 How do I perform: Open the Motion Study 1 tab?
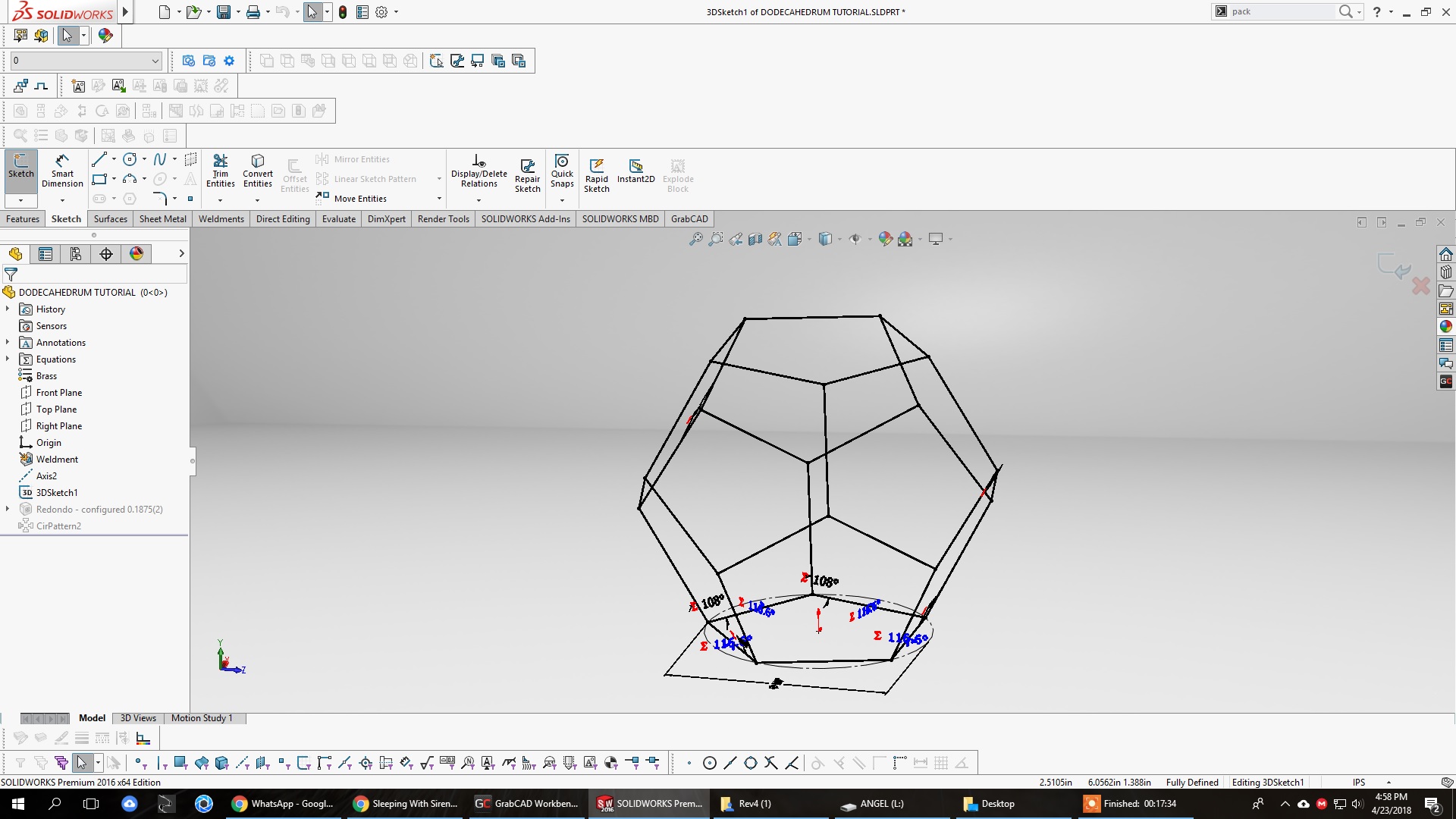[x=201, y=718]
